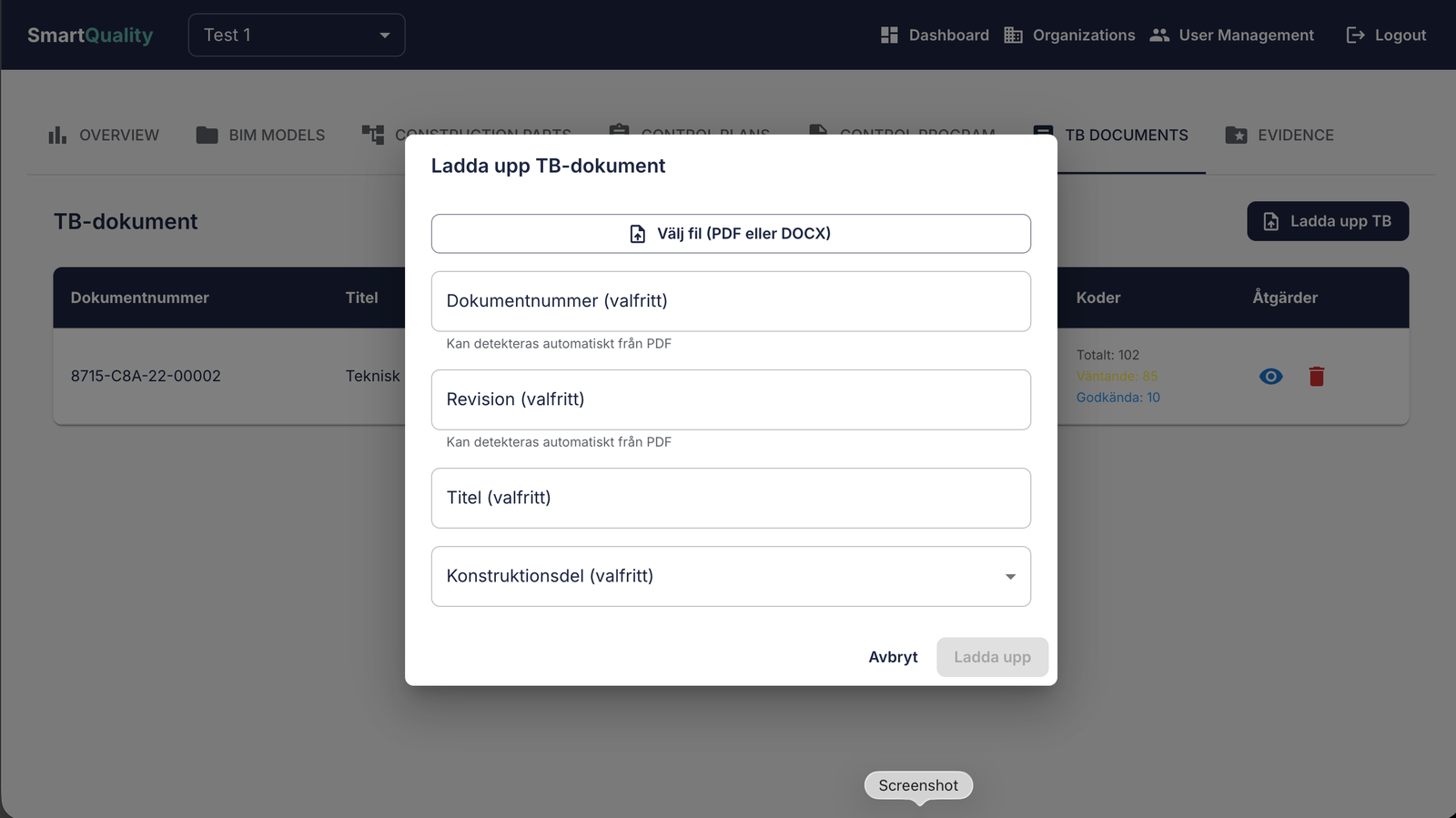Click the document icon in Ladda upp TB button
The image size is (1456, 818).
tap(1270, 221)
